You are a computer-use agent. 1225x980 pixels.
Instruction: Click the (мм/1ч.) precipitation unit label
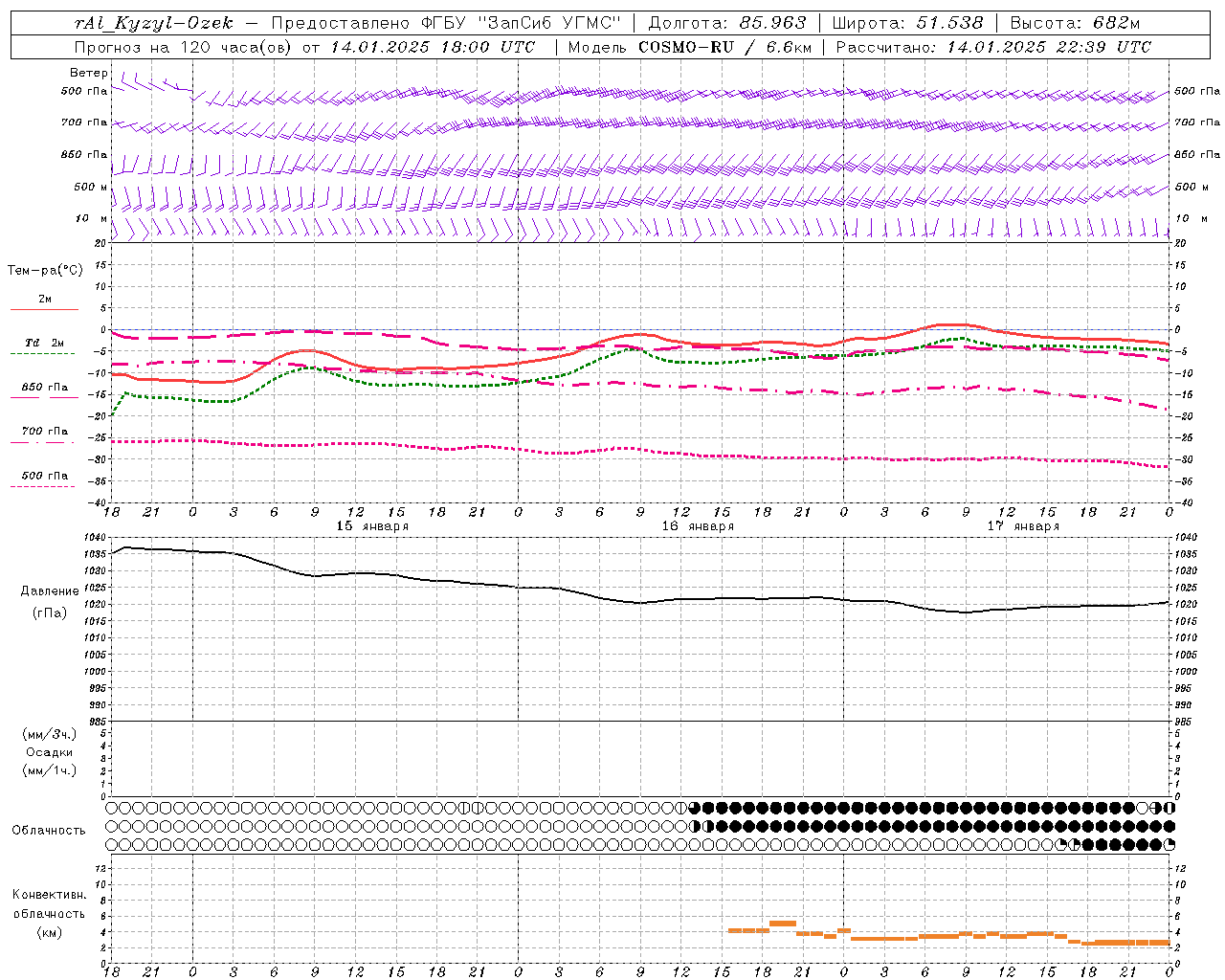(50, 770)
